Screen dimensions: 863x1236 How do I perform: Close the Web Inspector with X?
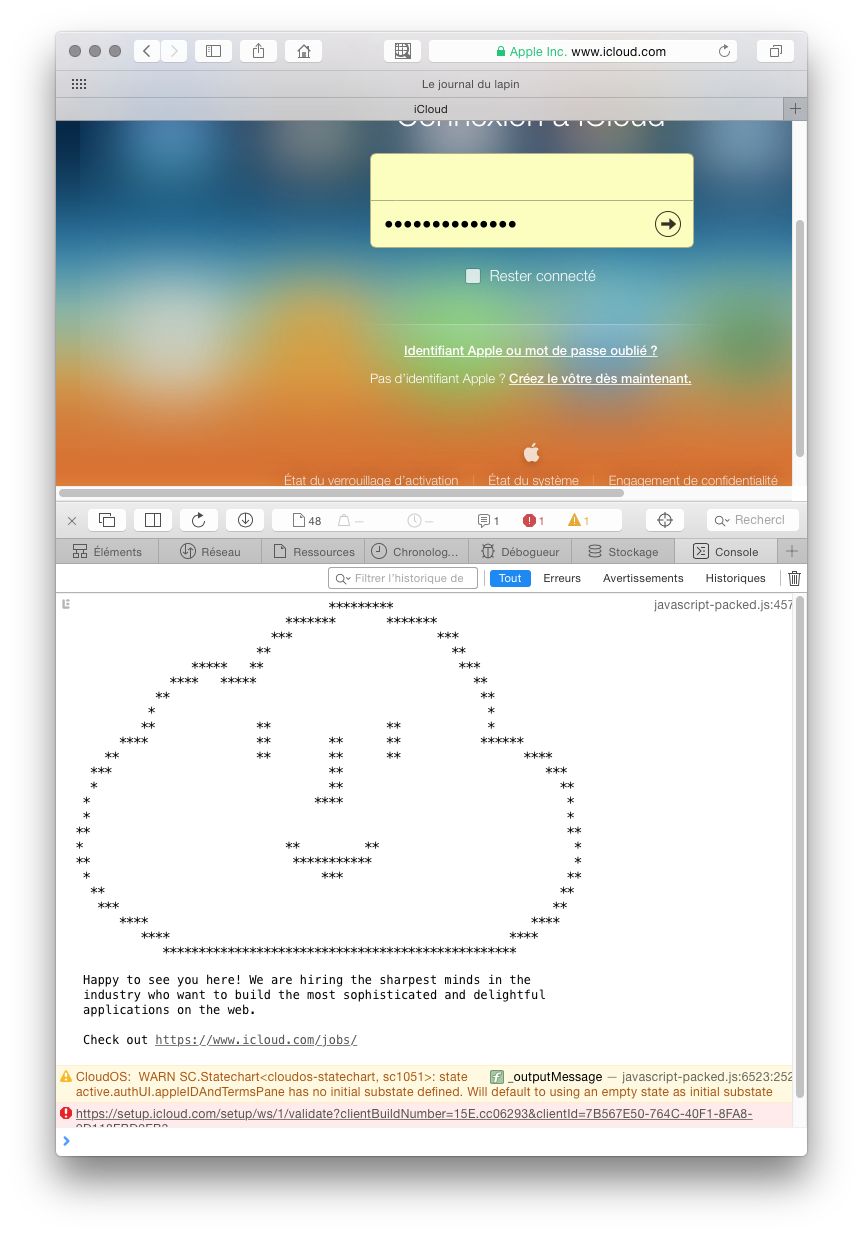click(72, 520)
